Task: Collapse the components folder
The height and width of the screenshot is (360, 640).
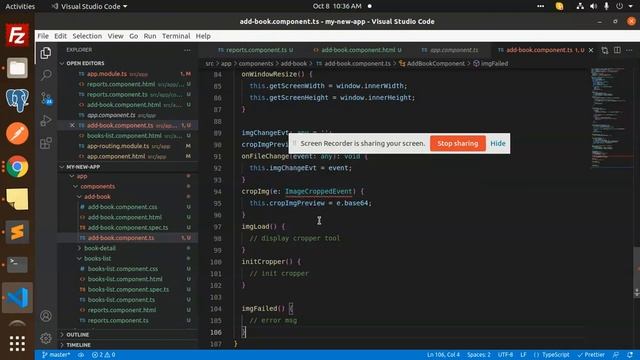Action: tap(97, 187)
